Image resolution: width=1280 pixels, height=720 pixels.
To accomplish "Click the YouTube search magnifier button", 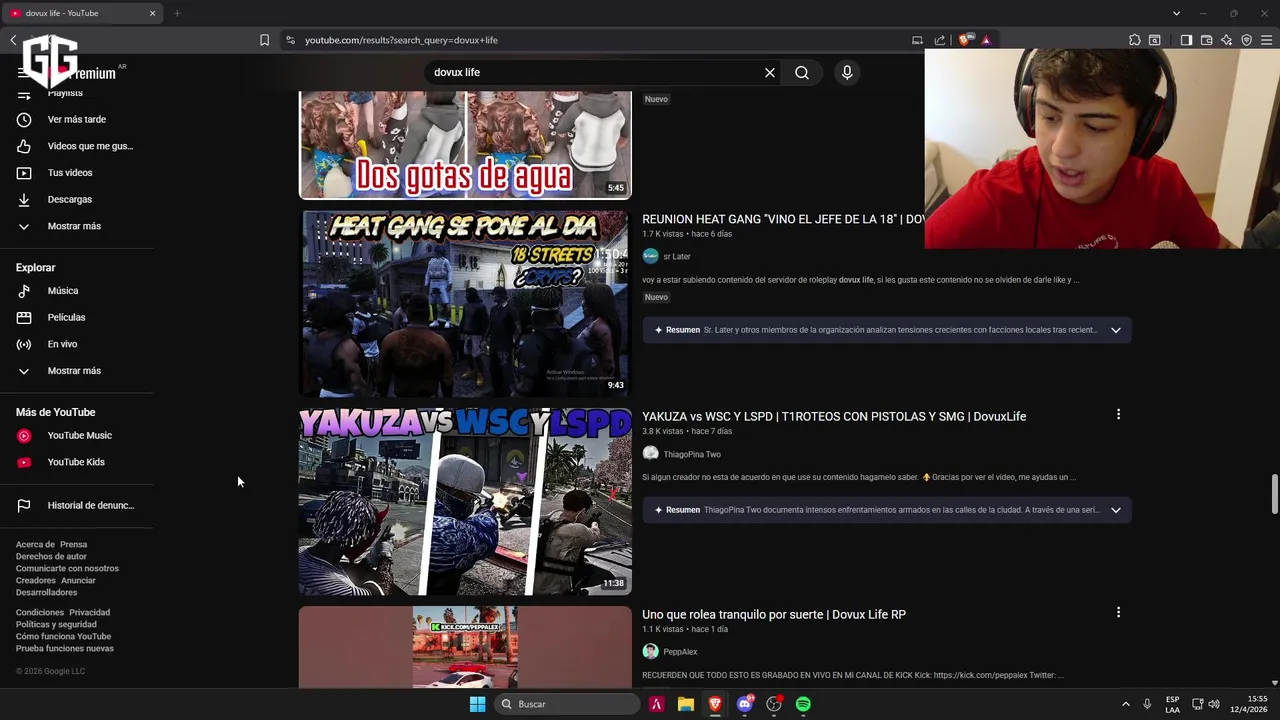I will click(x=802, y=73).
